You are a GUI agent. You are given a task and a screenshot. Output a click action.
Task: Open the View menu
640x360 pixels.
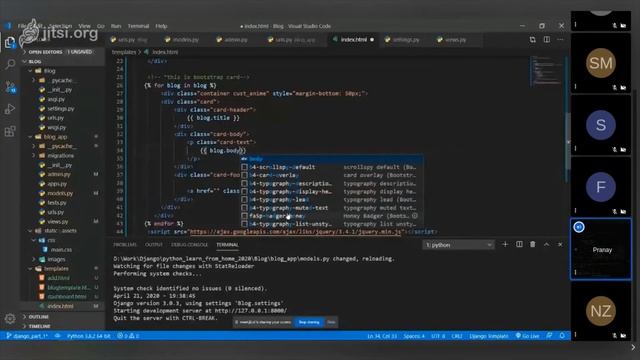coord(84,26)
